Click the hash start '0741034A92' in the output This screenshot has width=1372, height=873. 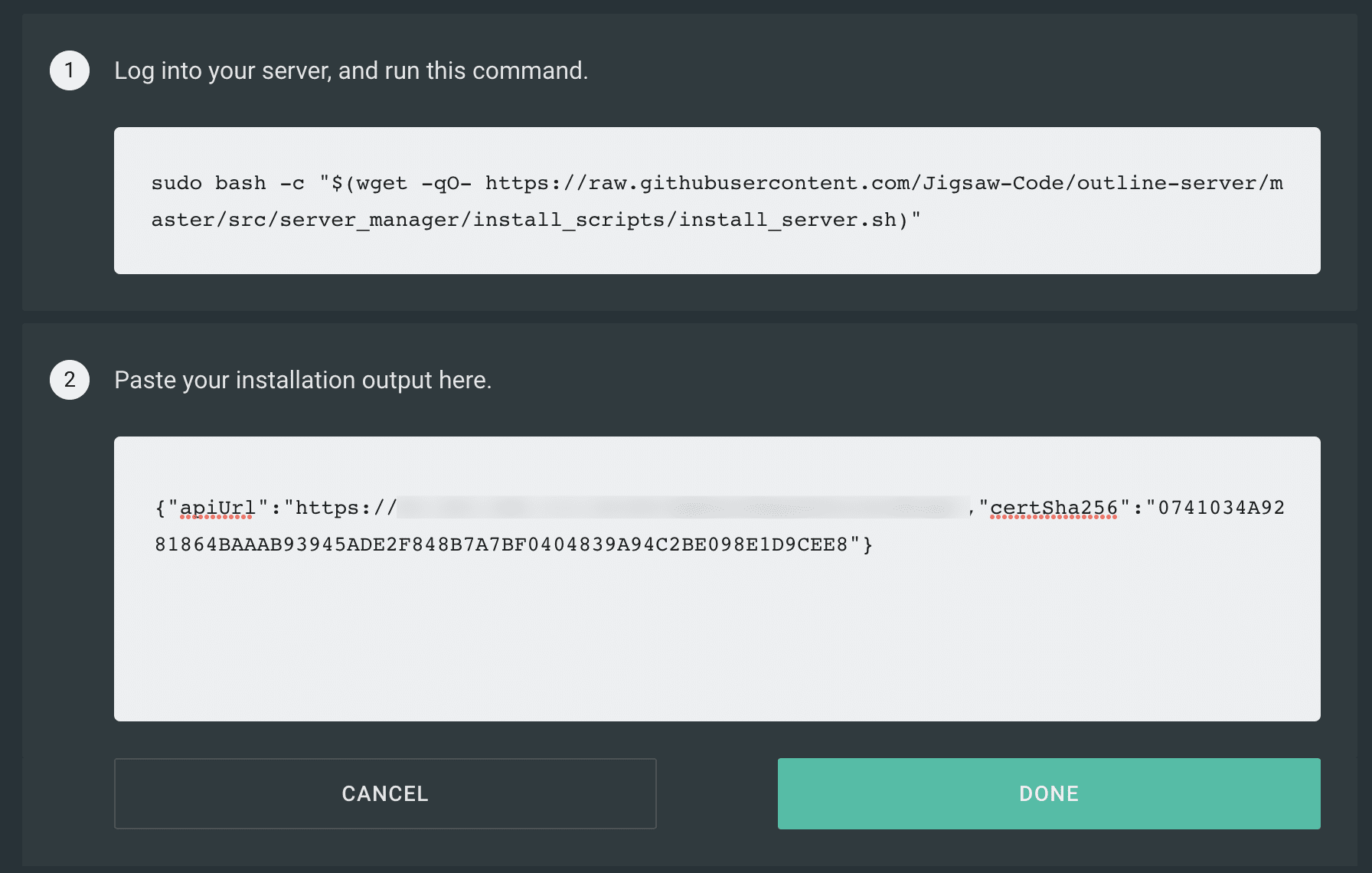pyautogui.click(x=1221, y=508)
